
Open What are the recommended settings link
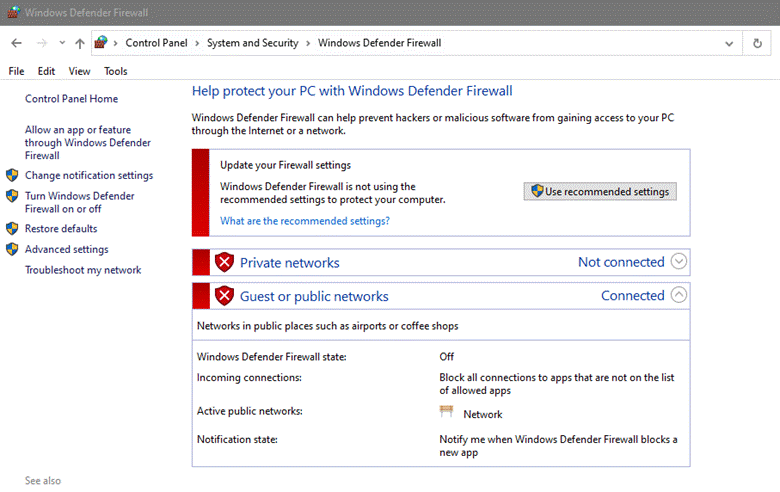(305, 221)
